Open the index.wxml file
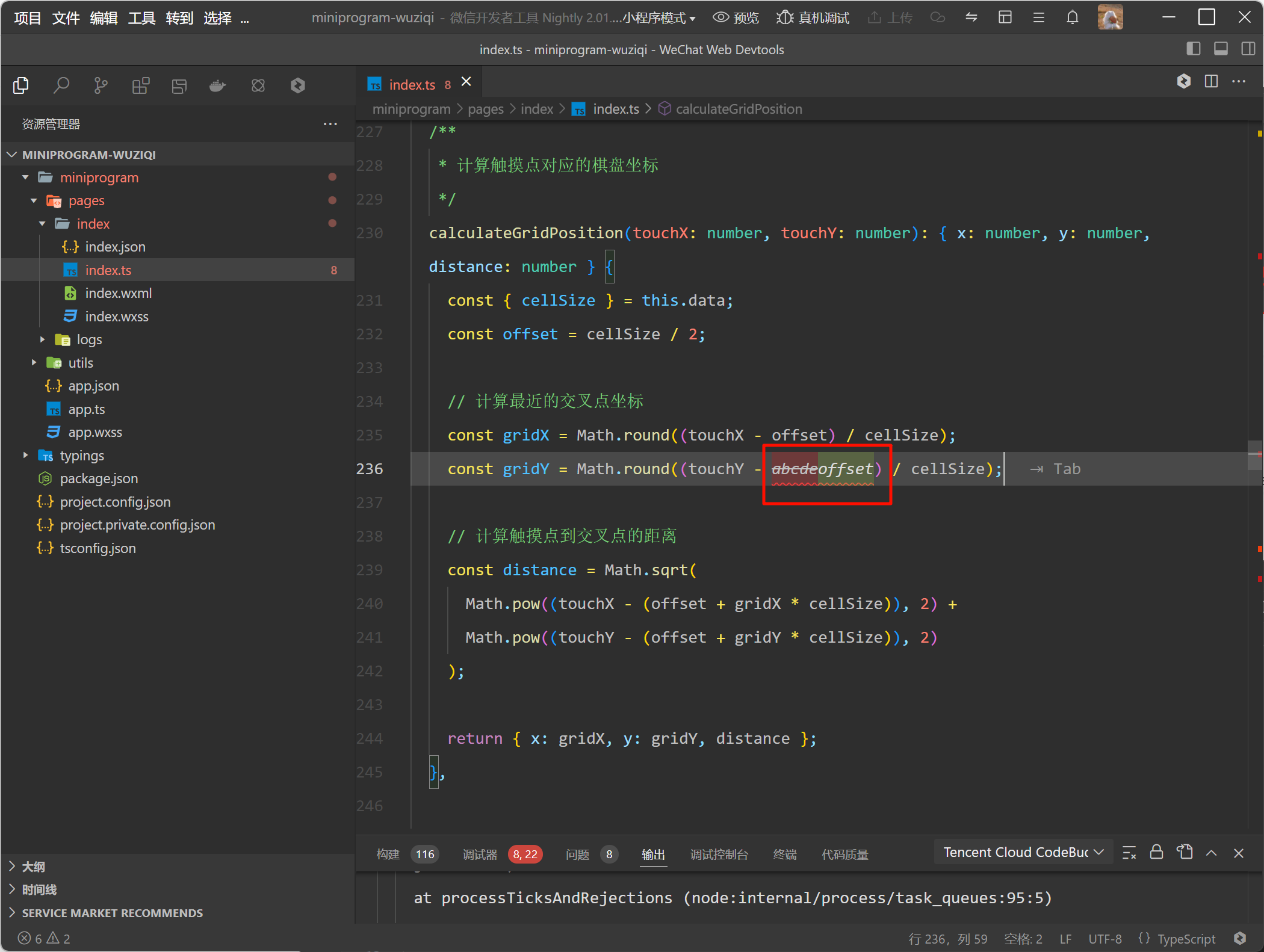Image resolution: width=1264 pixels, height=952 pixels. (x=118, y=293)
